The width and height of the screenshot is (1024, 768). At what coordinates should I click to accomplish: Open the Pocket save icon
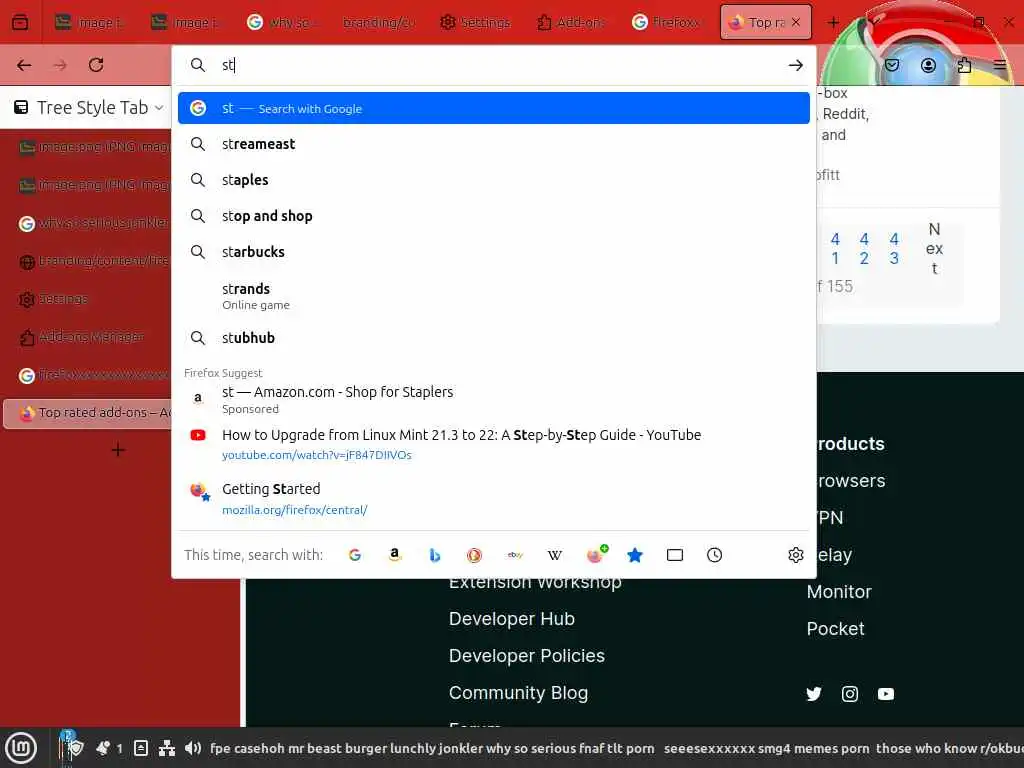click(892, 65)
